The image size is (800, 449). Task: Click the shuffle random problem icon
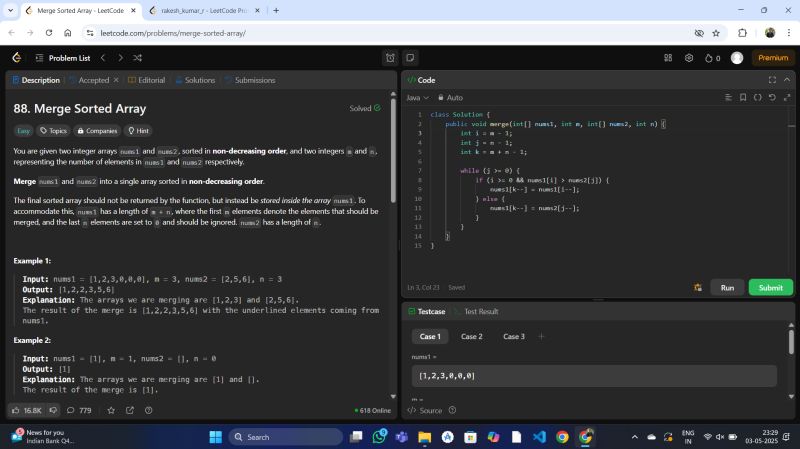click(137, 58)
